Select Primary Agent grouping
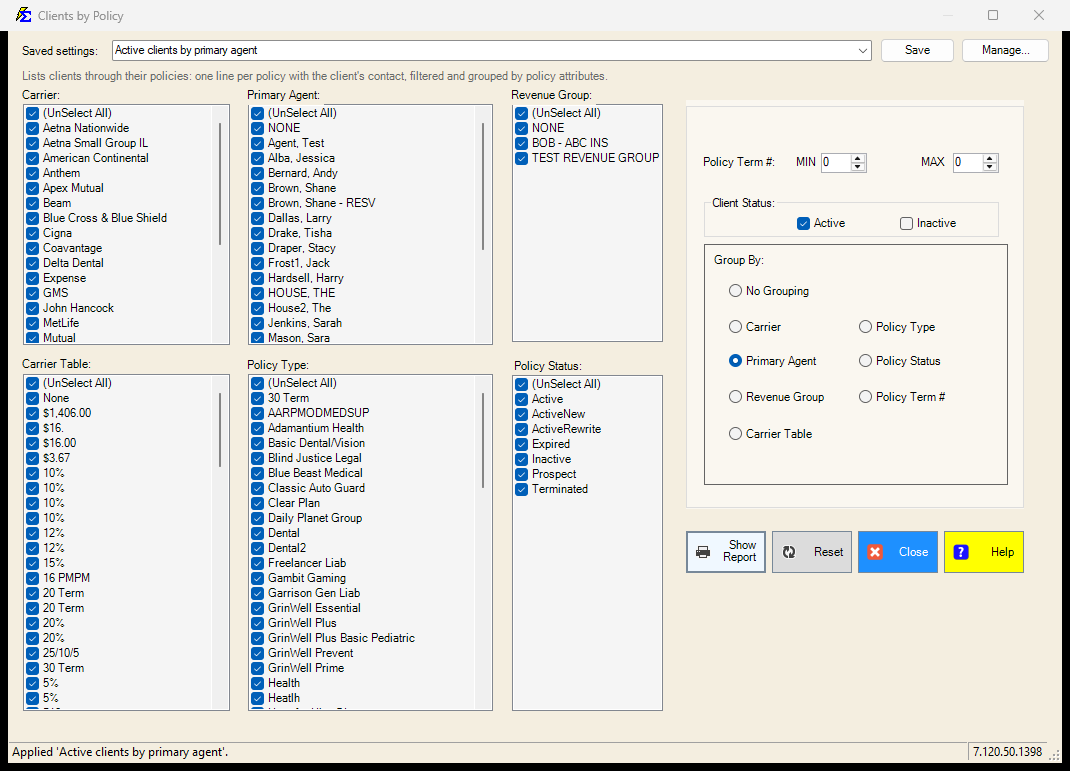The image size is (1070, 771). tap(735, 361)
